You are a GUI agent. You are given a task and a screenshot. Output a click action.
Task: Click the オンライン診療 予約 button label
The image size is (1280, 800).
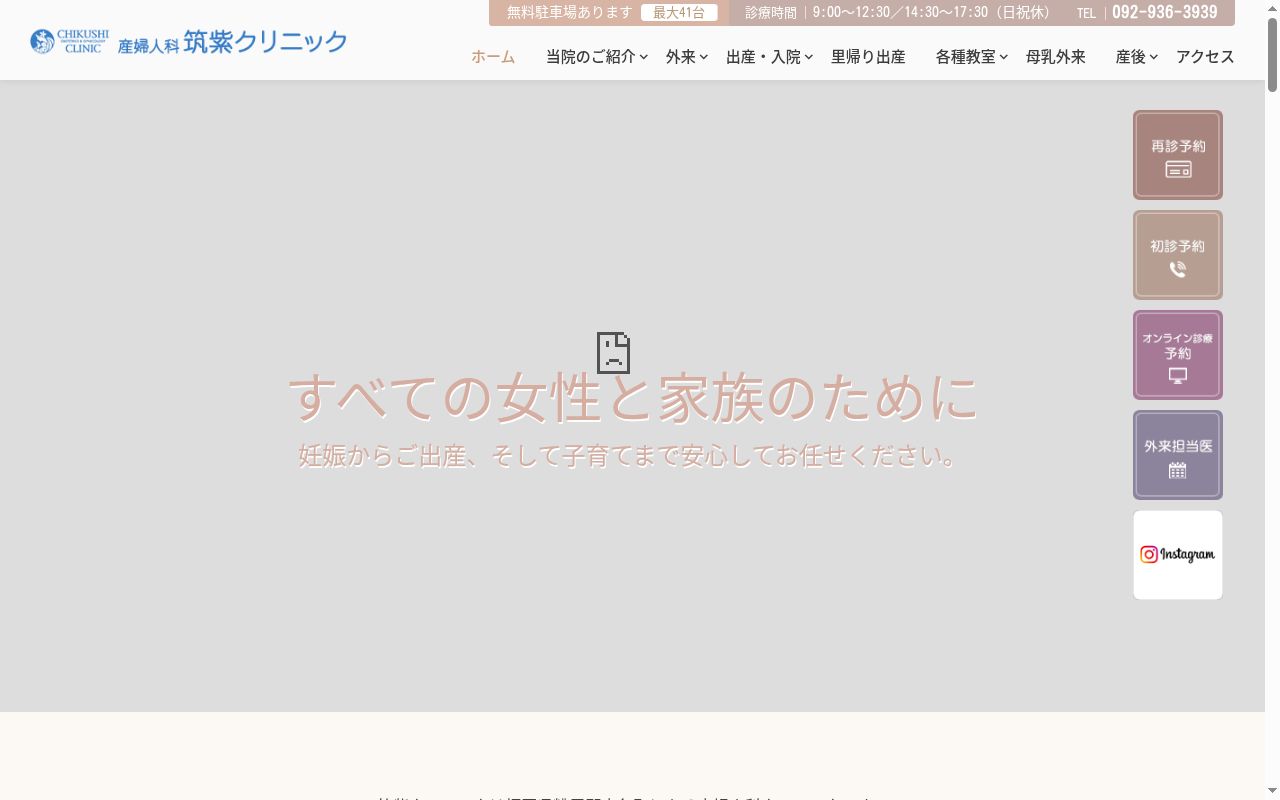[1178, 346]
